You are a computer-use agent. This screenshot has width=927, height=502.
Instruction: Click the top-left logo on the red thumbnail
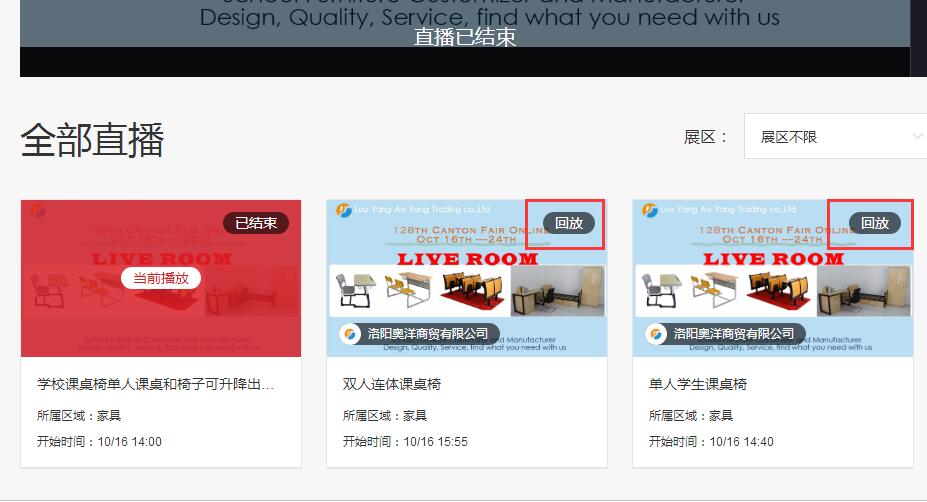[37, 211]
